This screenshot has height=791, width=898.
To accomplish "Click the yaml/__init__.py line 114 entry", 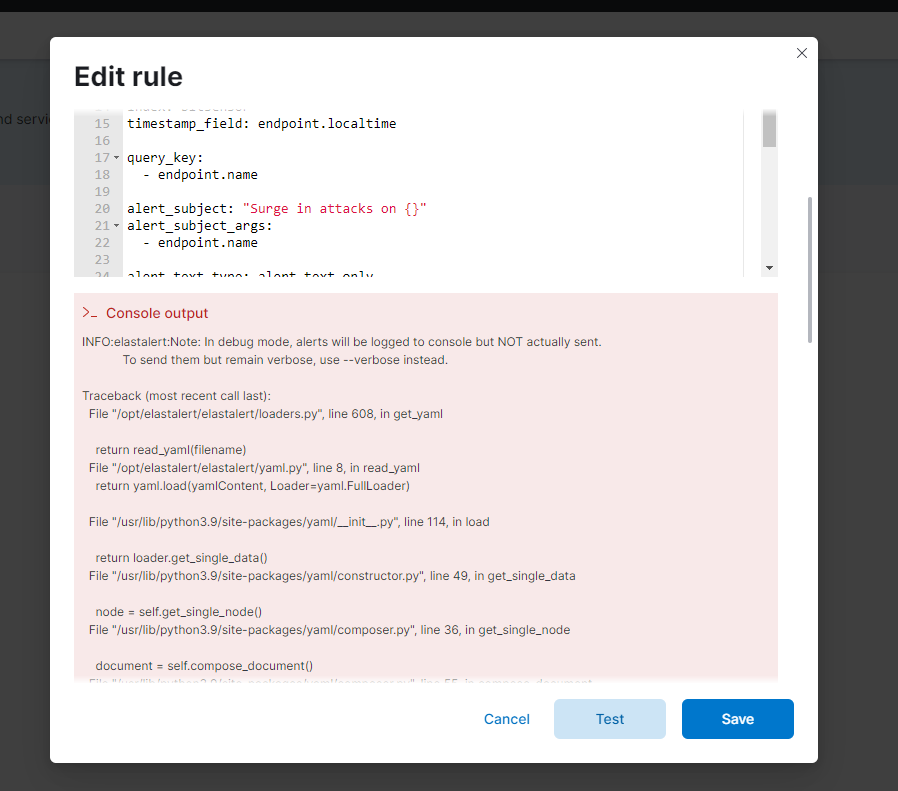I will [289, 522].
